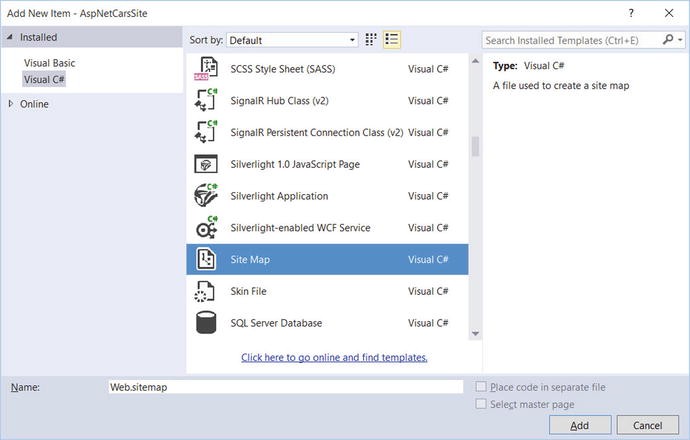
Task: Click the search magnifier icon
Action: click(668, 40)
